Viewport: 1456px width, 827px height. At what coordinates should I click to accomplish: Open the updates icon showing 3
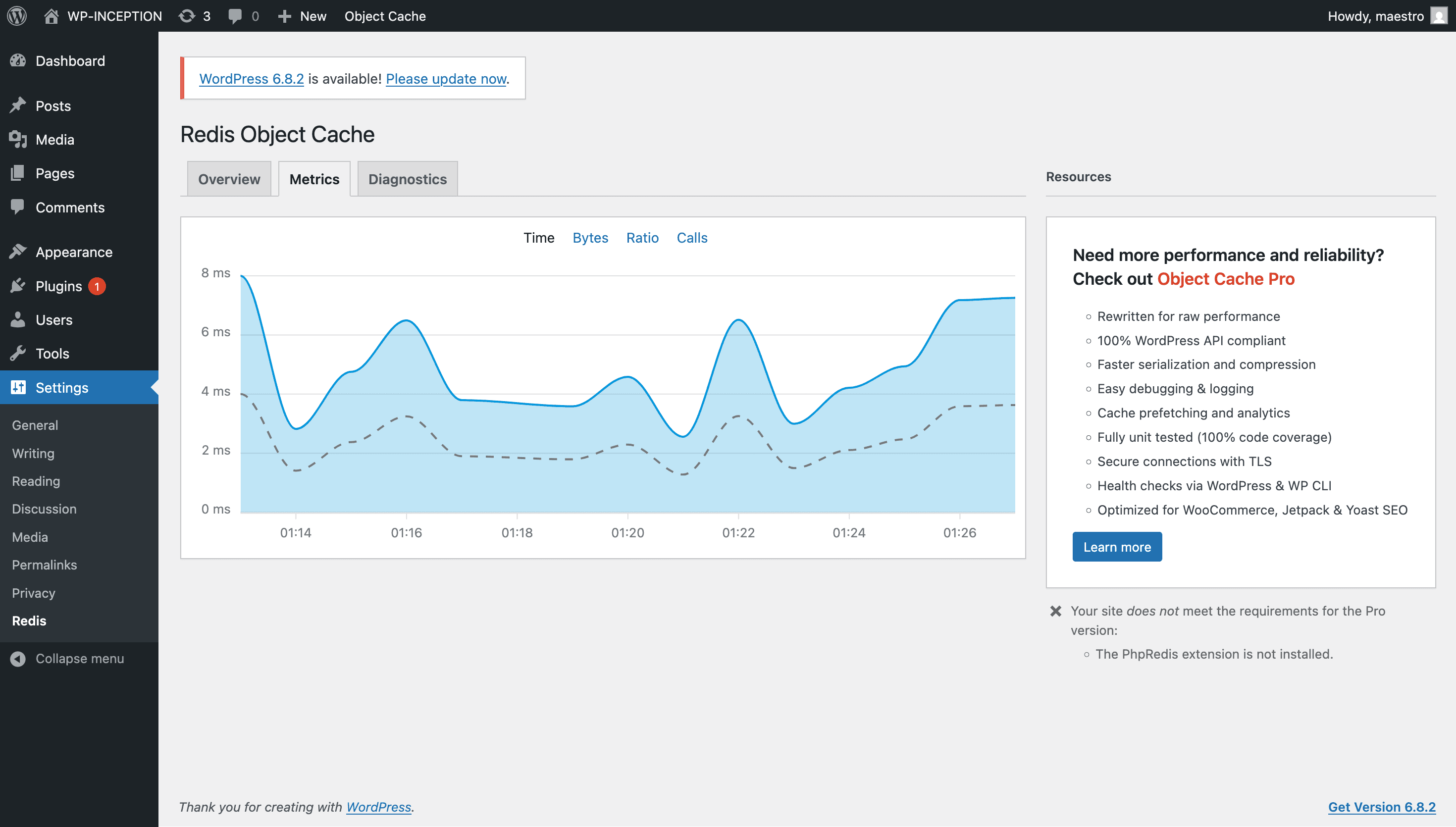click(187, 16)
